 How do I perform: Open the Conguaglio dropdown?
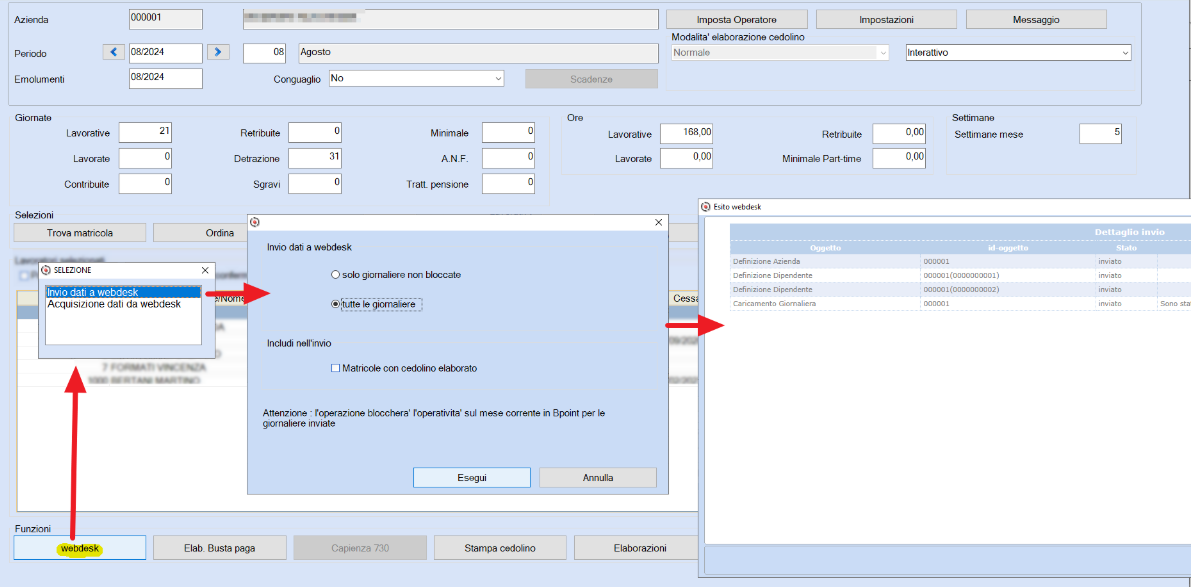(x=498, y=78)
